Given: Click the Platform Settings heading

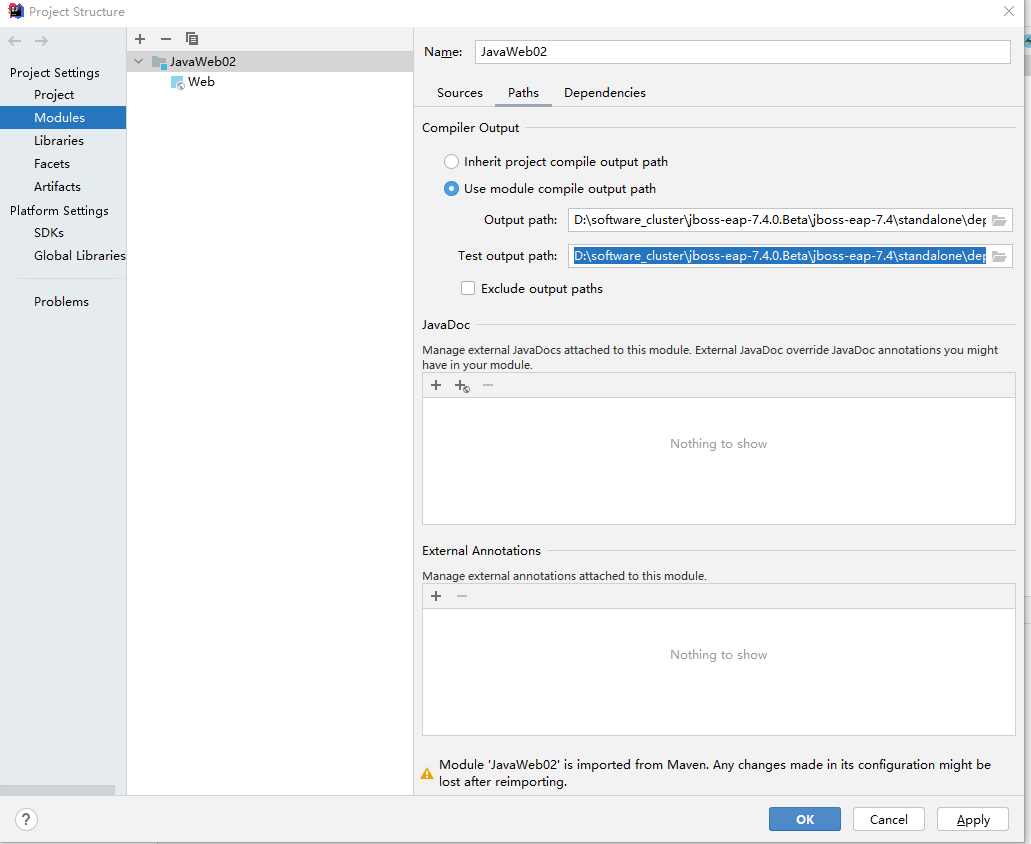Looking at the screenshot, I should pyautogui.click(x=59, y=210).
